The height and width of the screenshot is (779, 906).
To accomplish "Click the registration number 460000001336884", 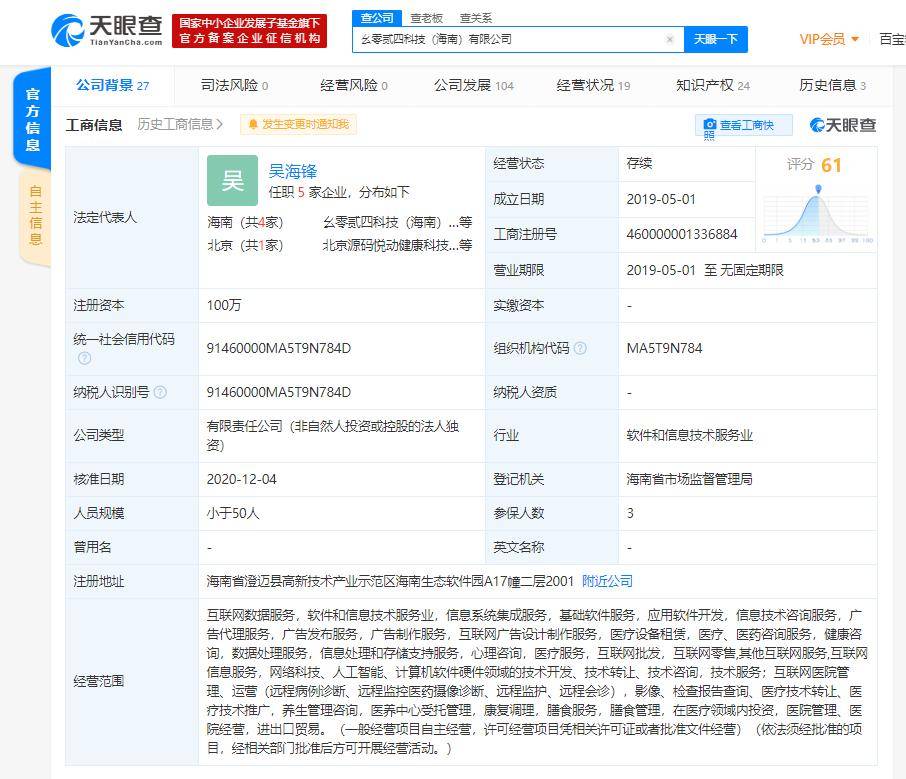I will pos(682,234).
